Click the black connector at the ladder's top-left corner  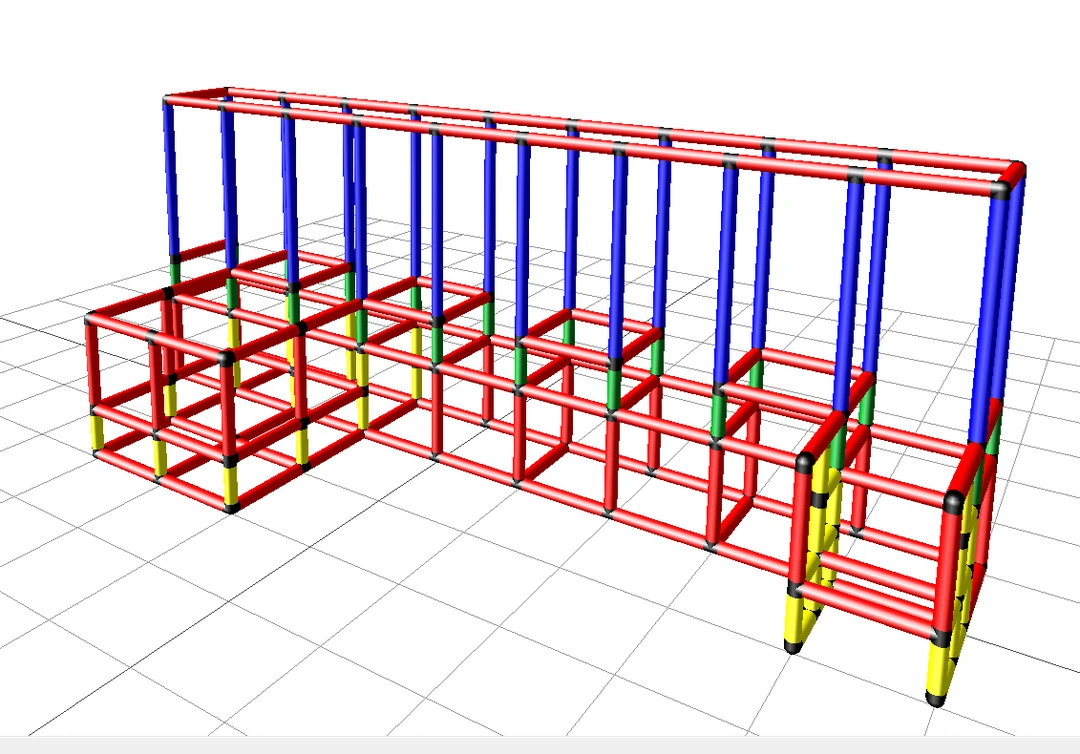(806, 462)
